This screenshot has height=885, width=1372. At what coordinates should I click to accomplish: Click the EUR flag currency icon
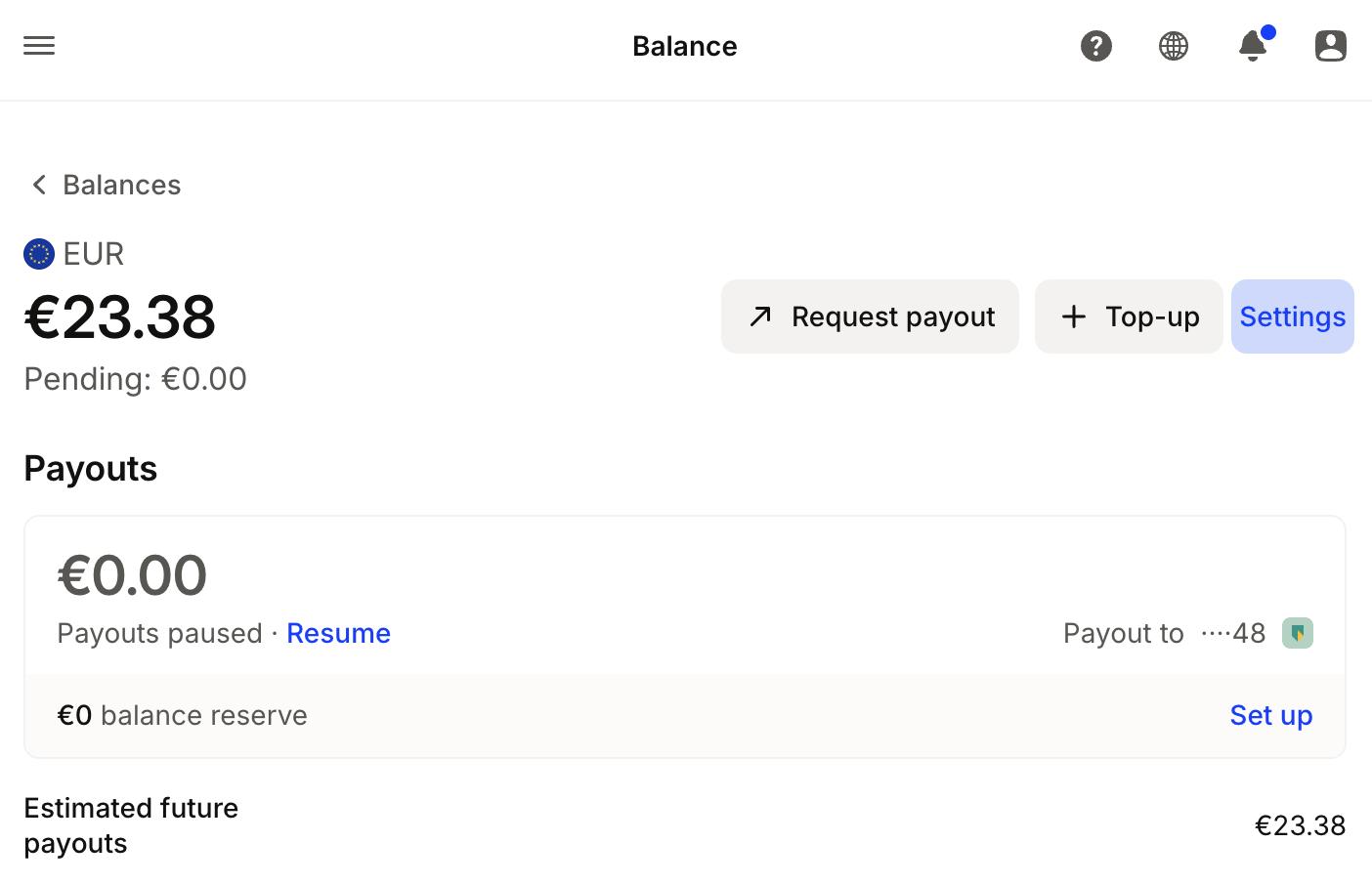tap(39, 254)
